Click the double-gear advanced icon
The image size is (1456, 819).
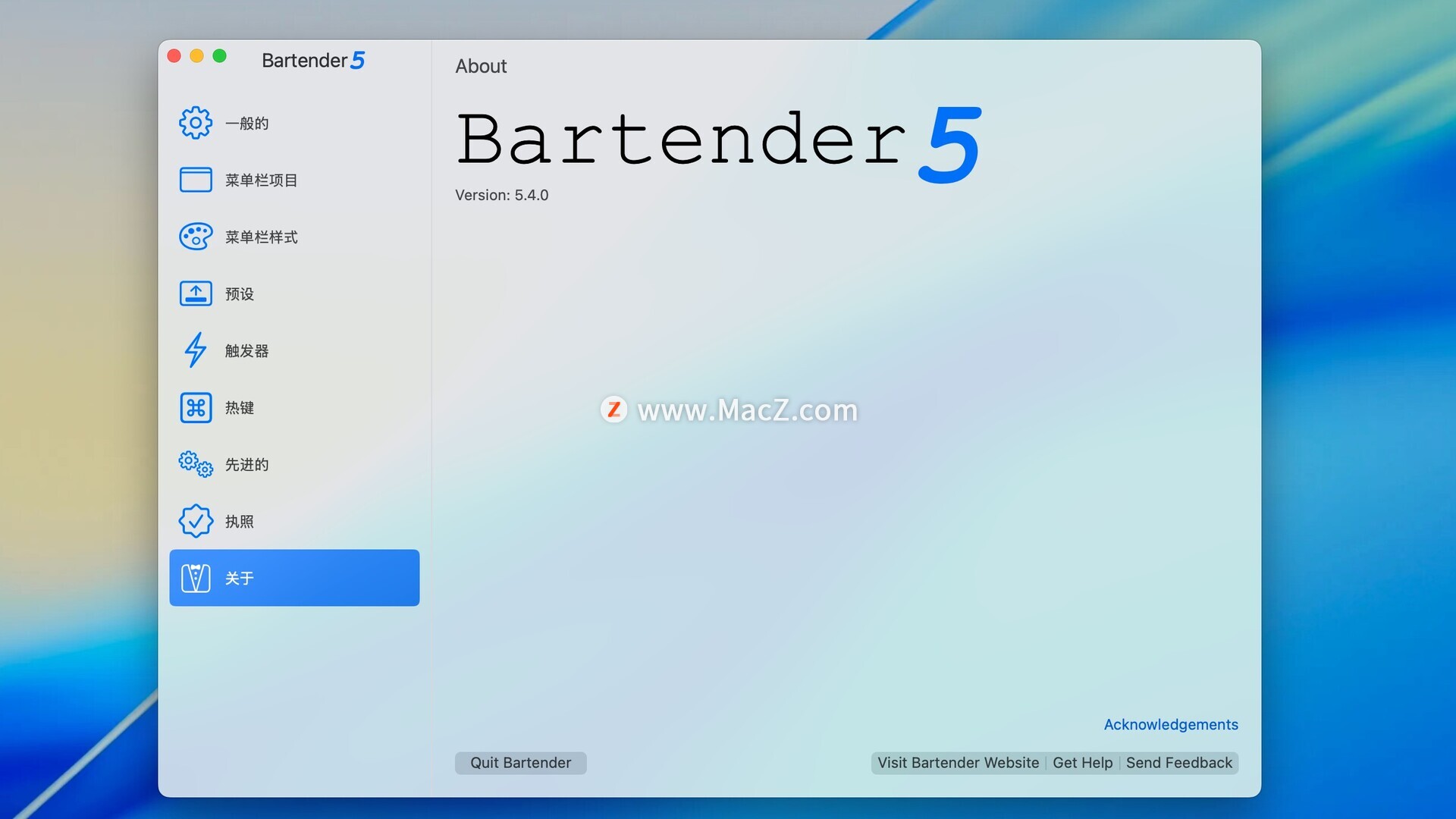pyautogui.click(x=196, y=464)
